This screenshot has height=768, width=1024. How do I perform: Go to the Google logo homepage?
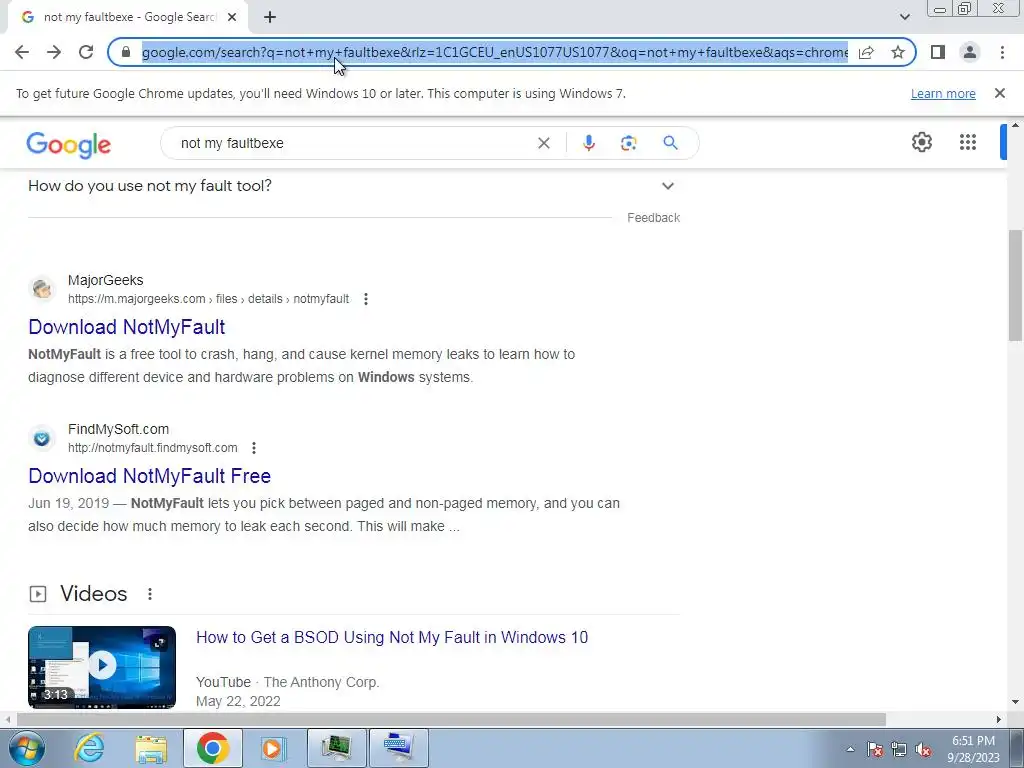tap(69, 144)
